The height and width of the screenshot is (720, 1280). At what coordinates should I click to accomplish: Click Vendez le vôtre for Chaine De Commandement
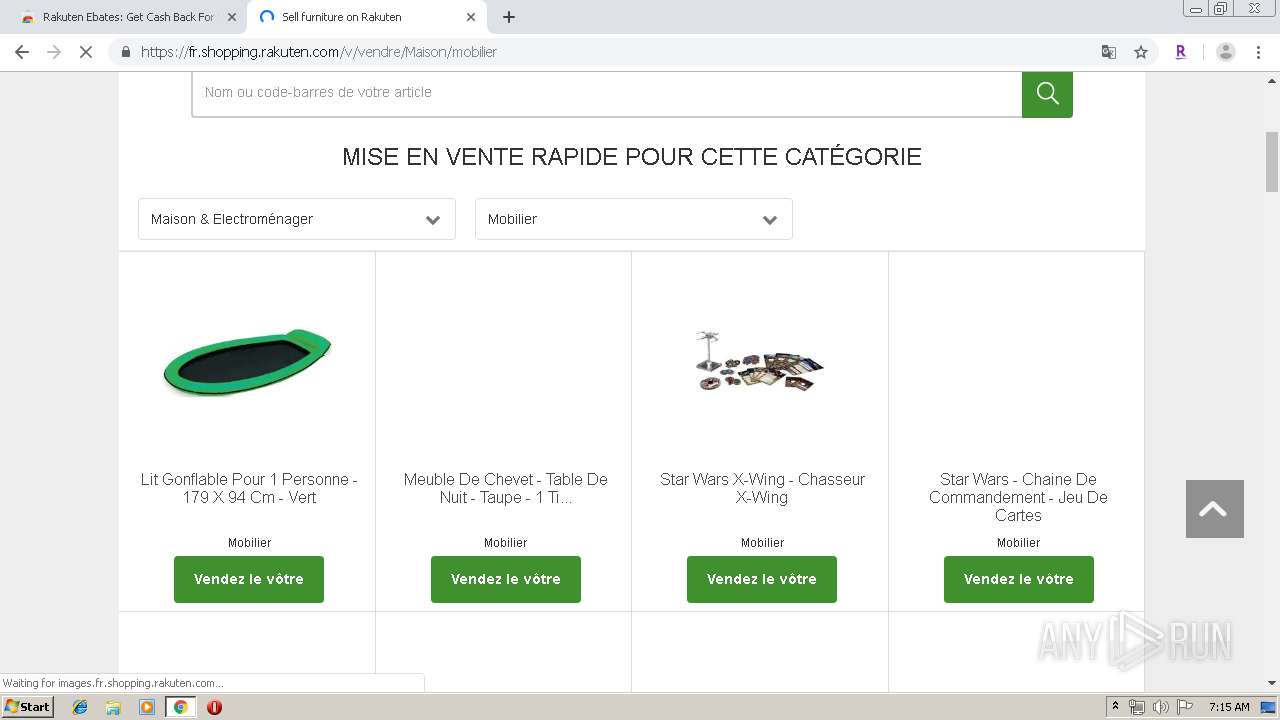pos(1019,579)
